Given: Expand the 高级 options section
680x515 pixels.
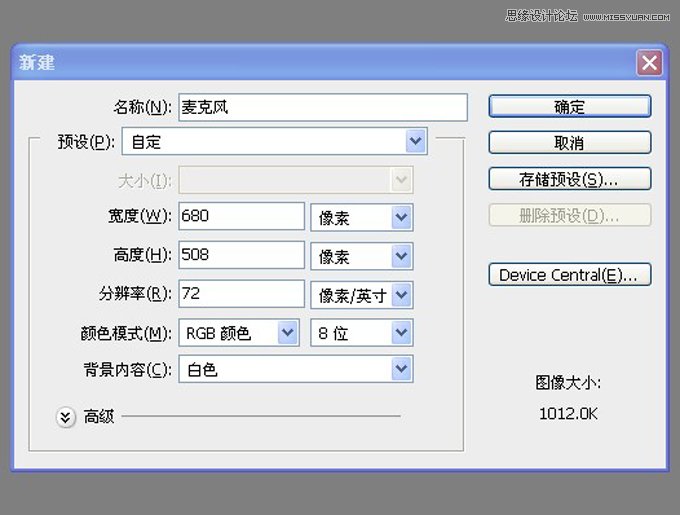Looking at the screenshot, I should [x=66, y=417].
